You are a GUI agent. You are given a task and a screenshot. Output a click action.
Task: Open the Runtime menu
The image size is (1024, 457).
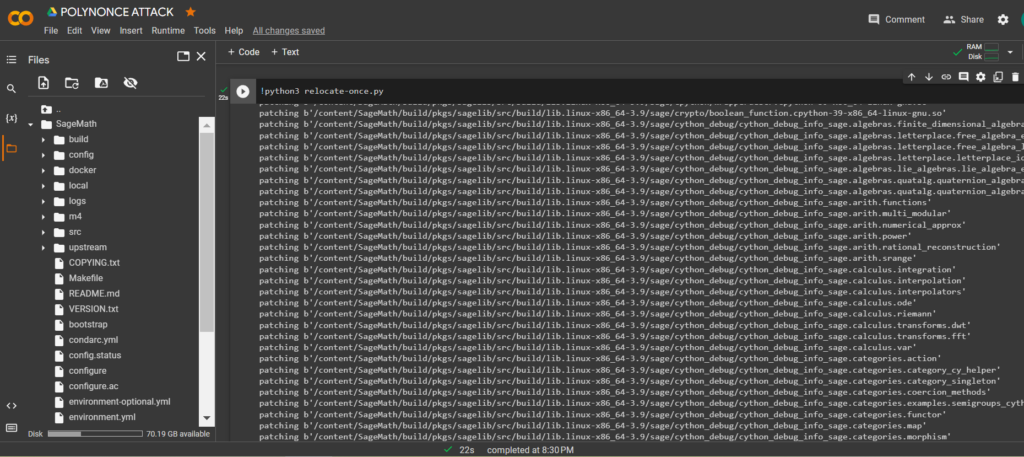tap(168, 31)
